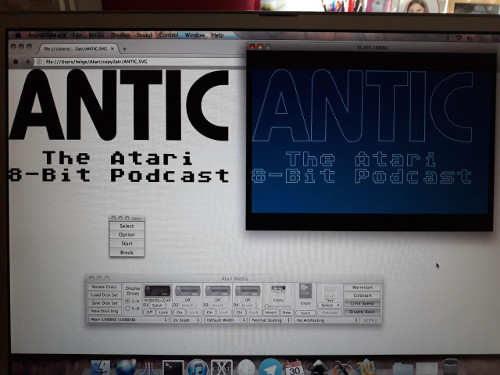Screen dimensions: 500x375
Task: Toggle the Limit Speed button
Action: (362, 303)
